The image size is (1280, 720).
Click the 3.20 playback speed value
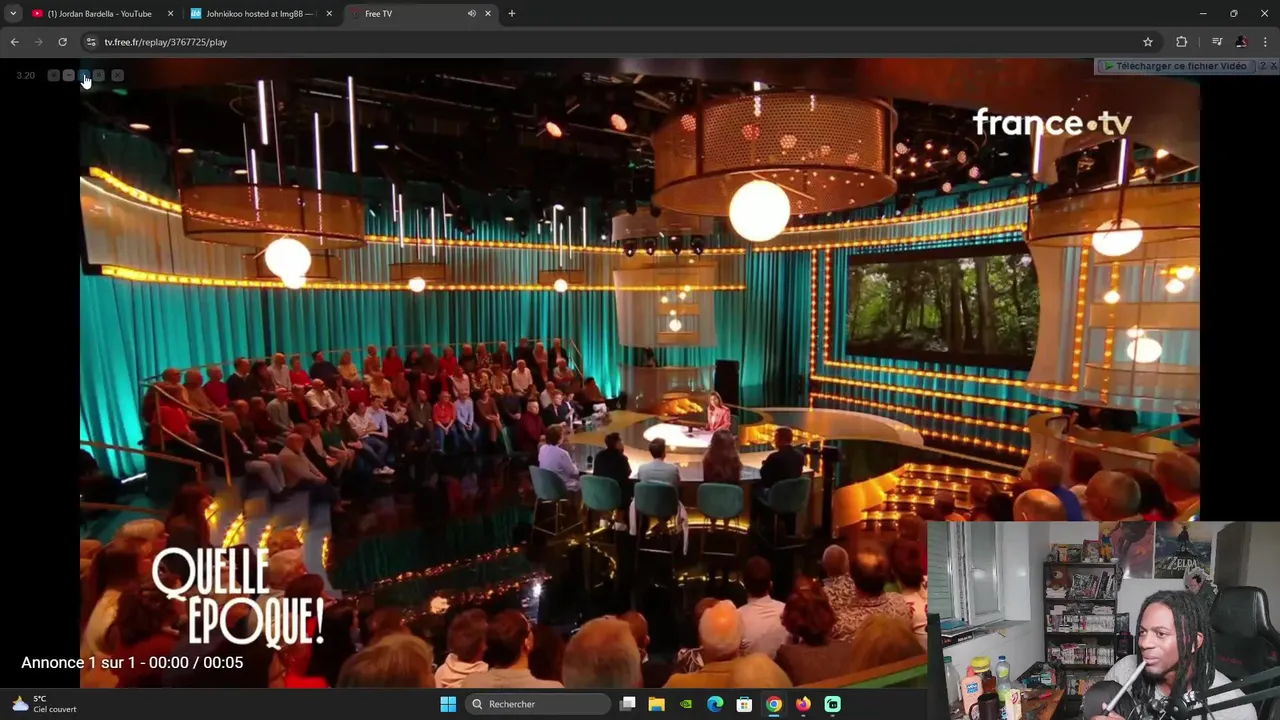click(x=26, y=75)
